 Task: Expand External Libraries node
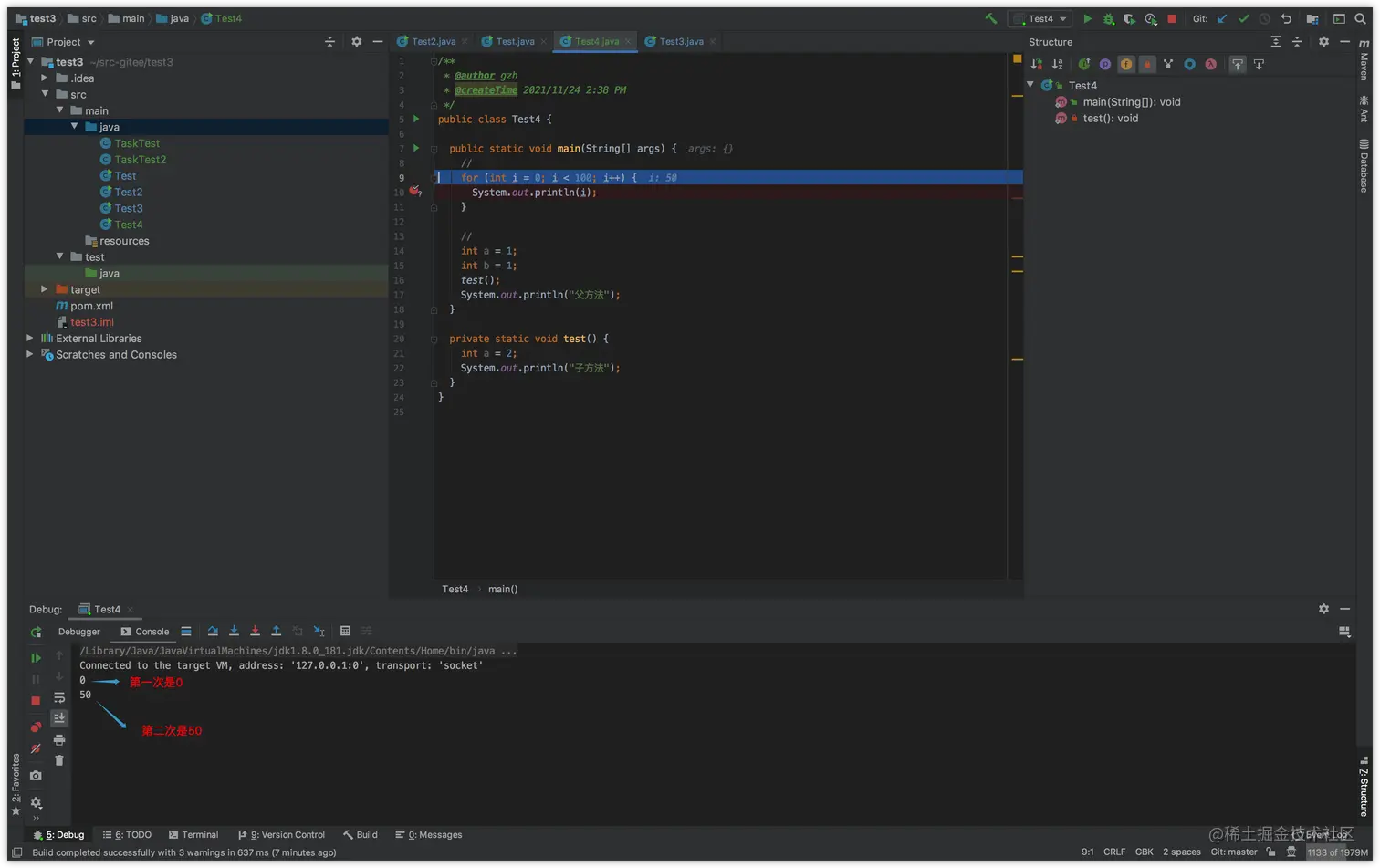(30, 338)
